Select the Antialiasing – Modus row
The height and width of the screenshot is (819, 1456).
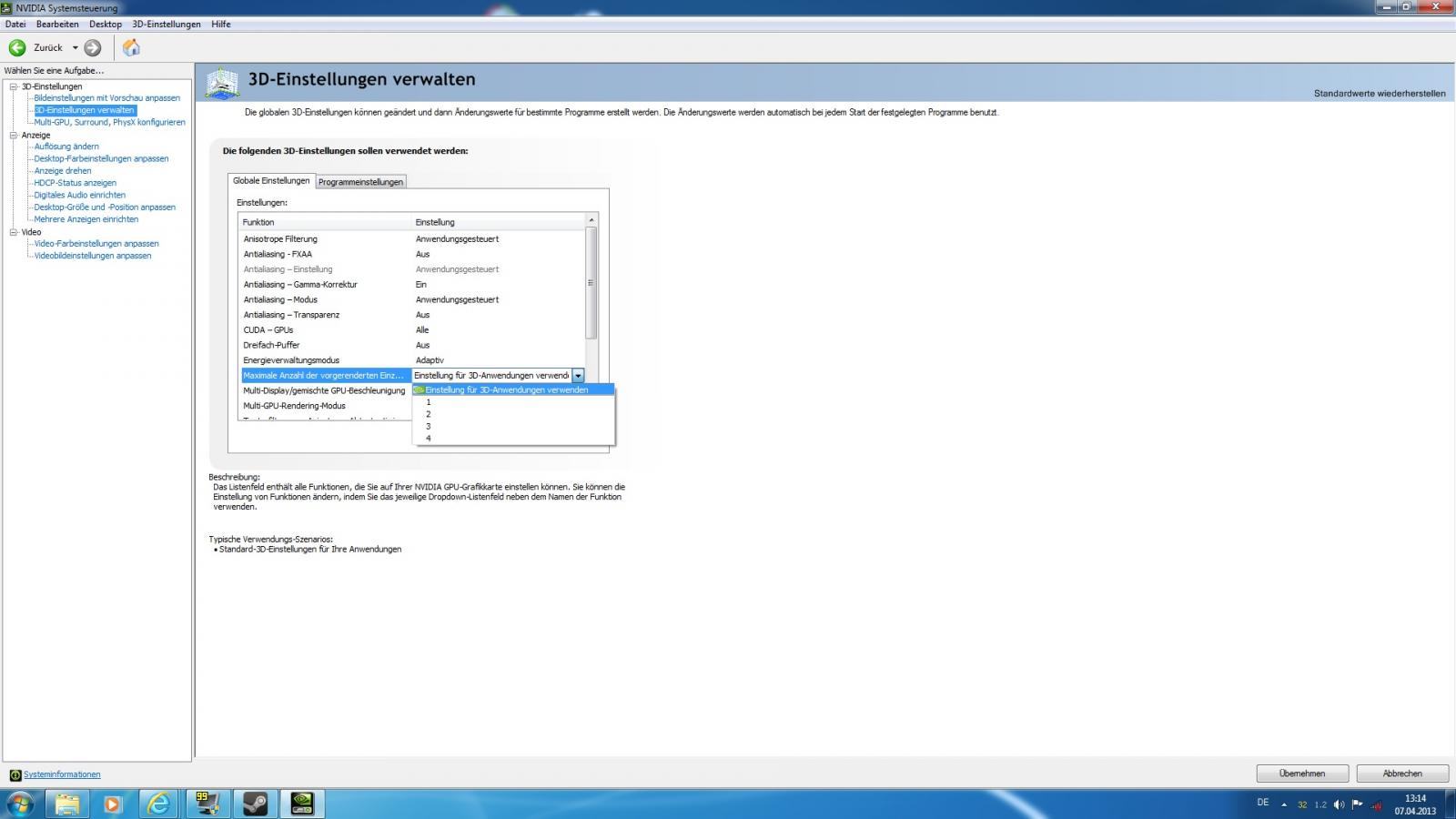[413, 299]
